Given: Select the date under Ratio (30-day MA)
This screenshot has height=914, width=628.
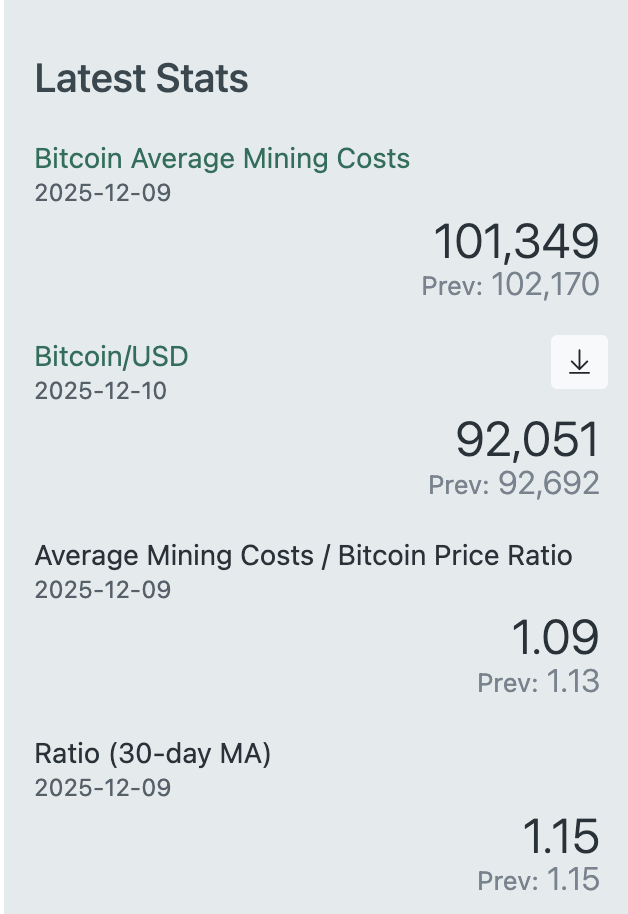Looking at the screenshot, I should tap(102, 788).
